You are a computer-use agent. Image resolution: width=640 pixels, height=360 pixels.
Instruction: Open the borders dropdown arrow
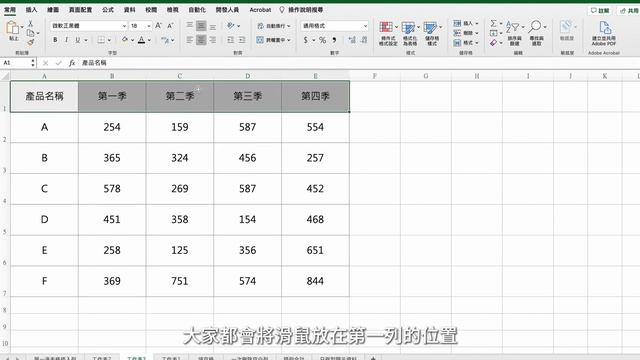109,40
